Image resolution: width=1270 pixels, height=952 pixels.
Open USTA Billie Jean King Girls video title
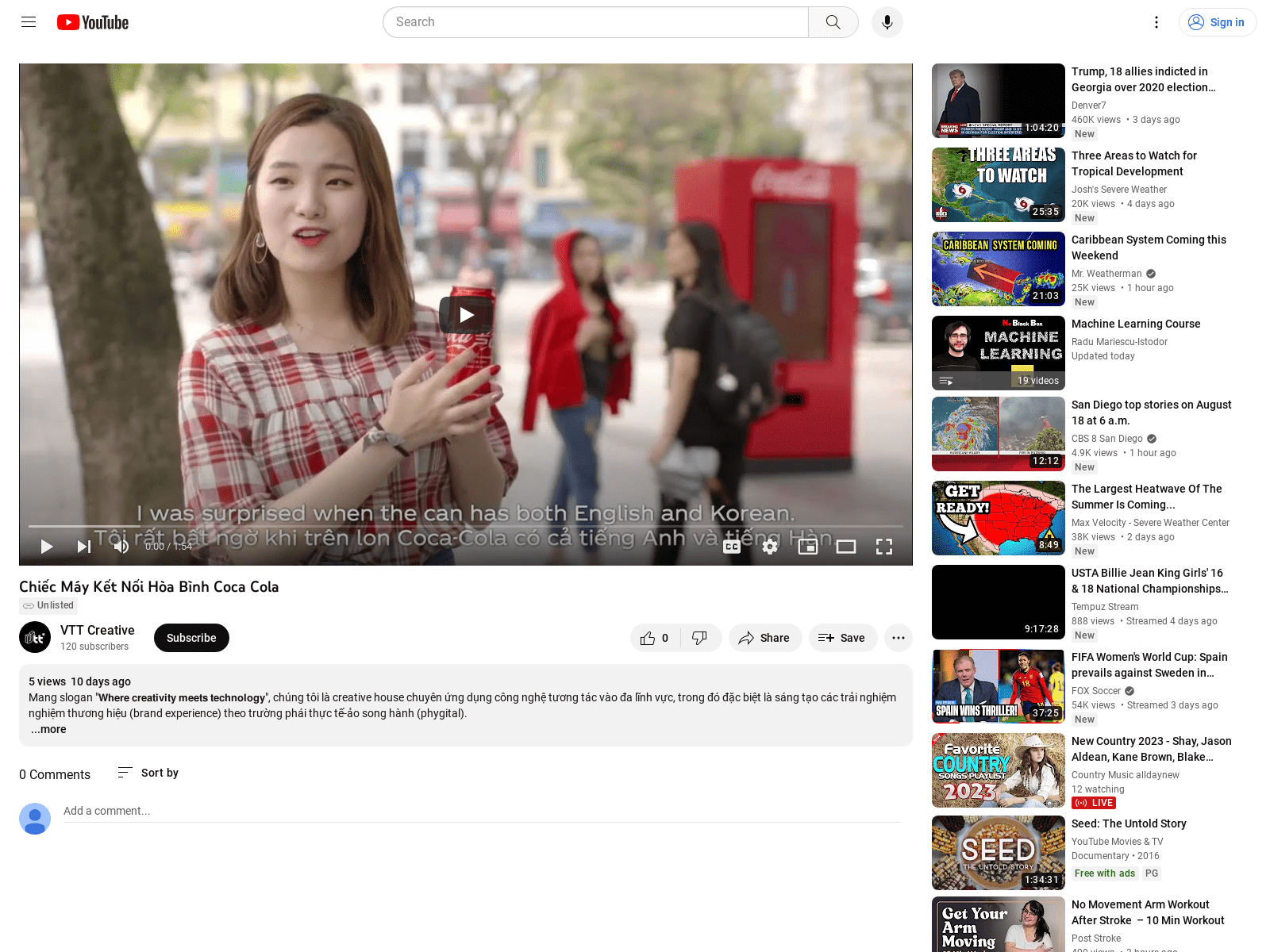[x=1149, y=581]
